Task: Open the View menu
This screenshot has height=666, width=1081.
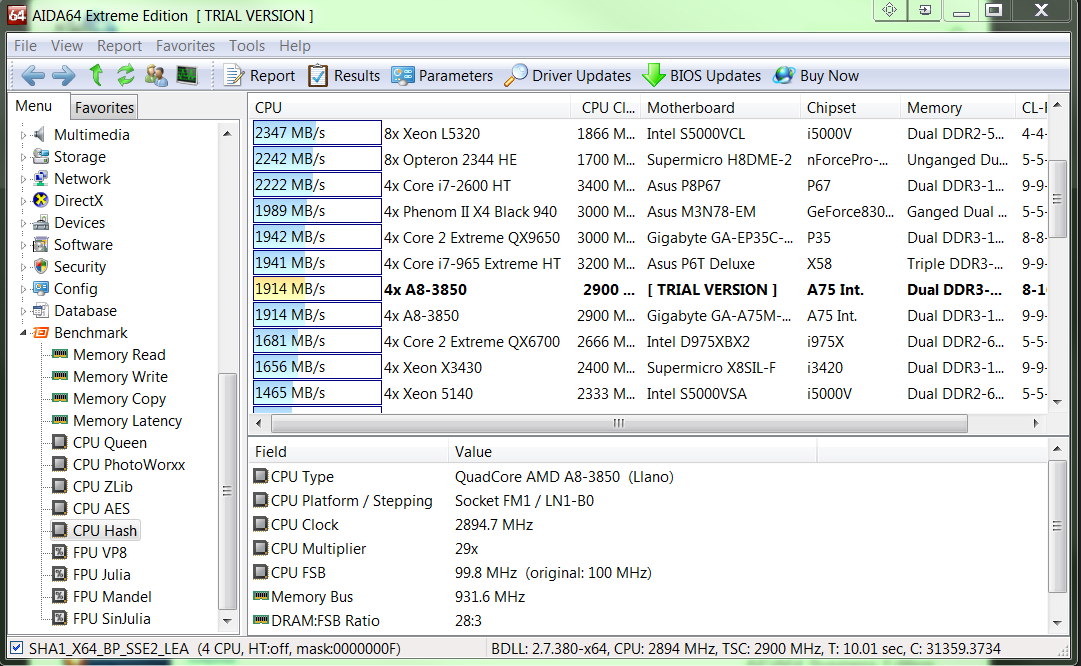Action: click(x=66, y=46)
